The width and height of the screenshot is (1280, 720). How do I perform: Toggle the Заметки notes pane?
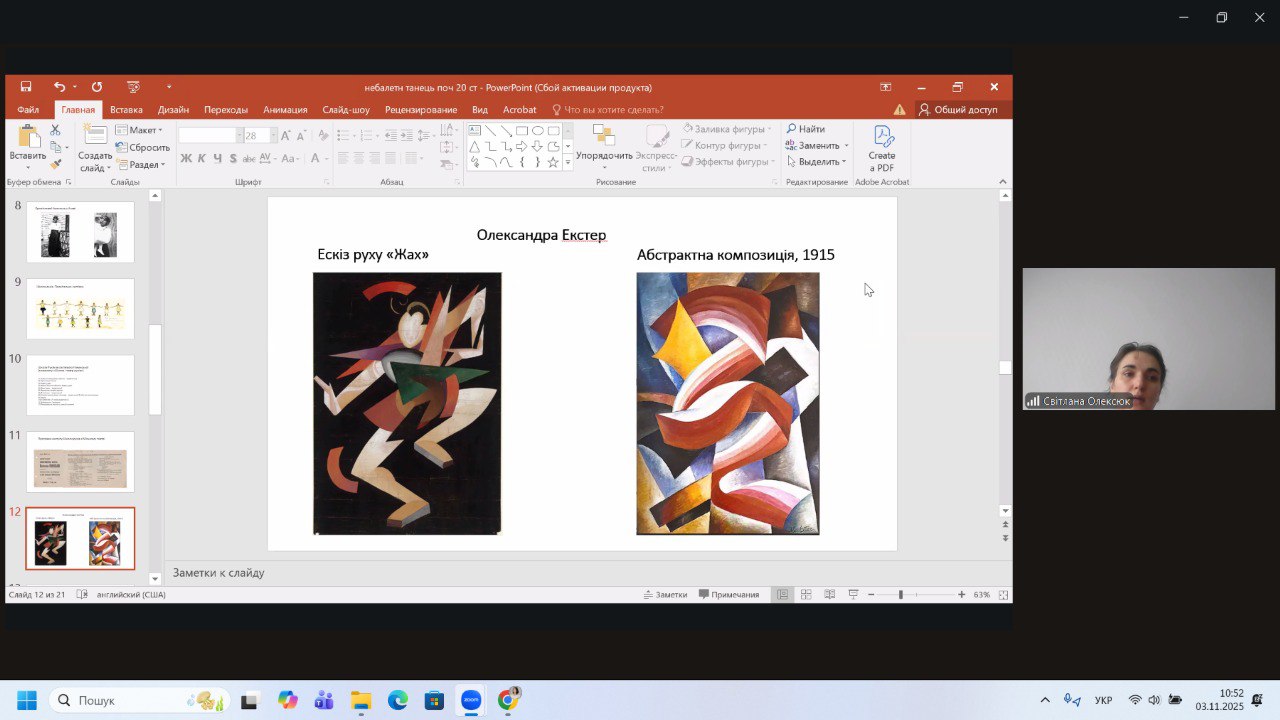(x=665, y=594)
